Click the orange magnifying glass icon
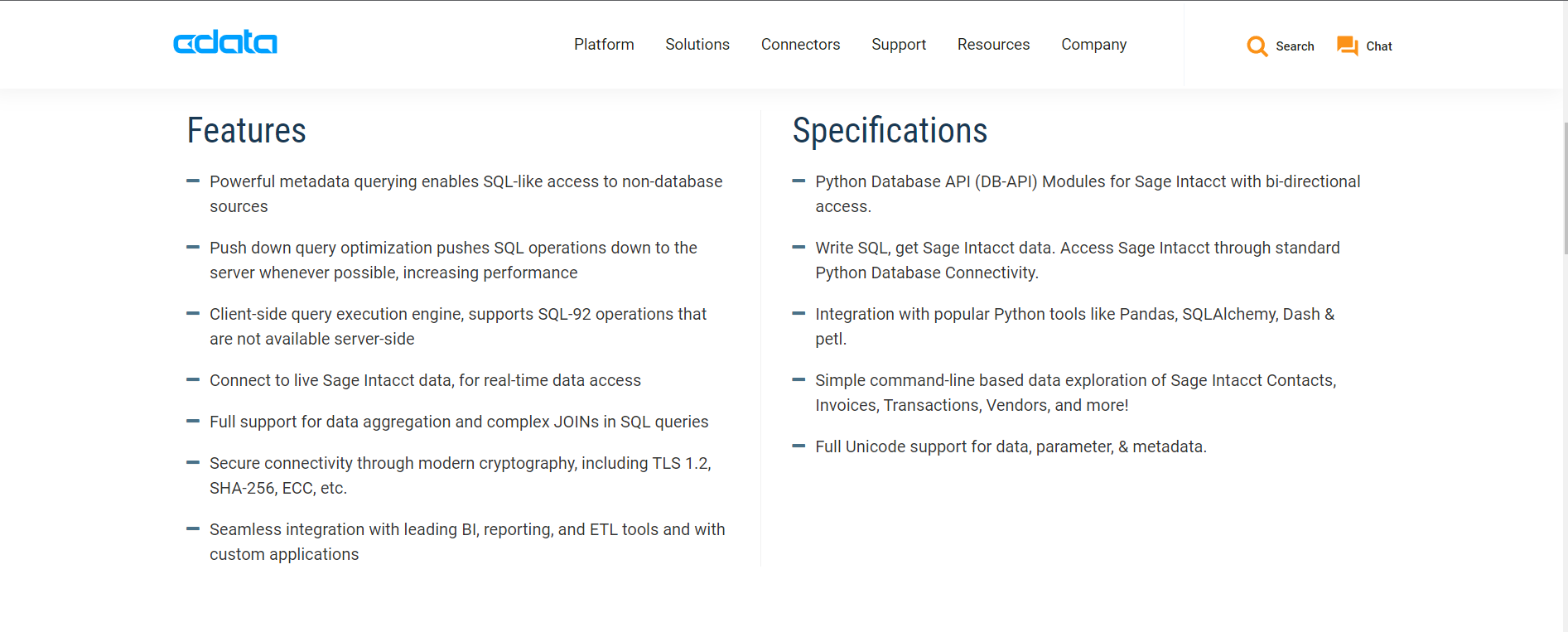 (1257, 46)
